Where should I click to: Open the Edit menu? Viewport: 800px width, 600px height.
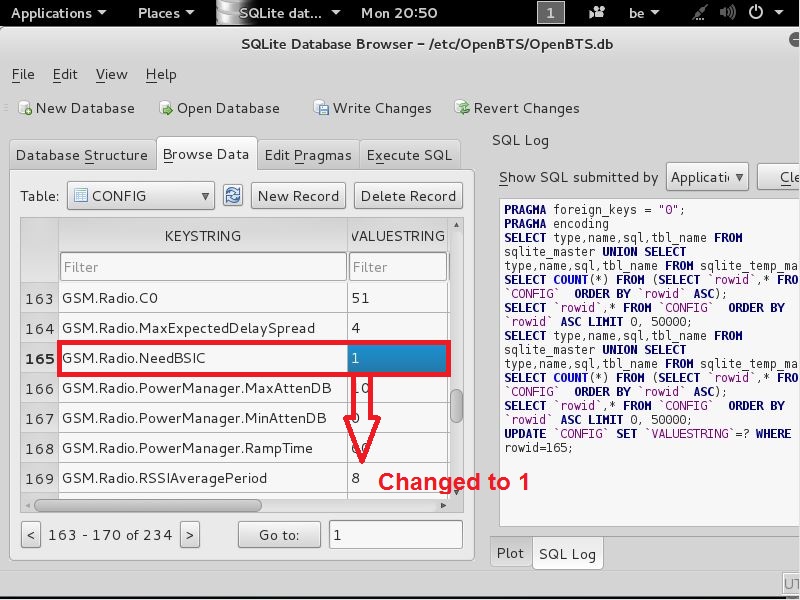[65, 74]
